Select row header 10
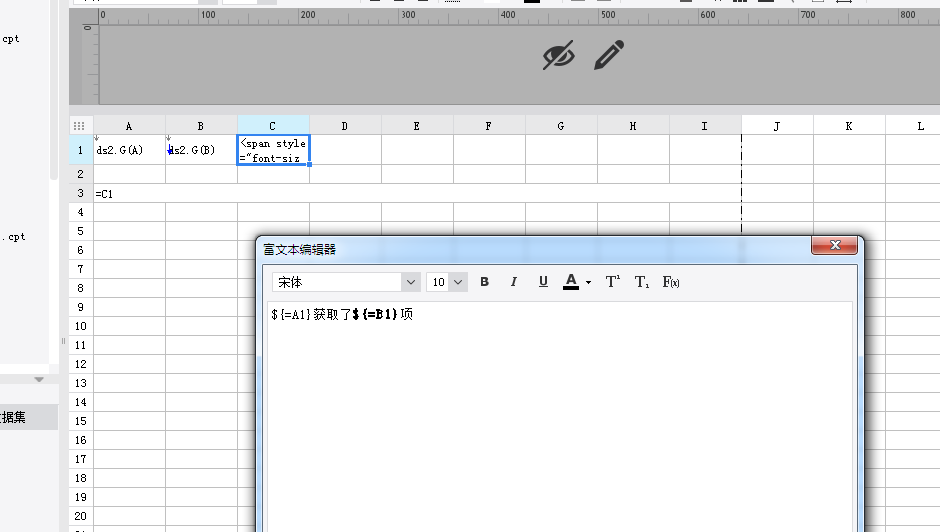The height and width of the screenshot is (532, 940). point(80,326)
